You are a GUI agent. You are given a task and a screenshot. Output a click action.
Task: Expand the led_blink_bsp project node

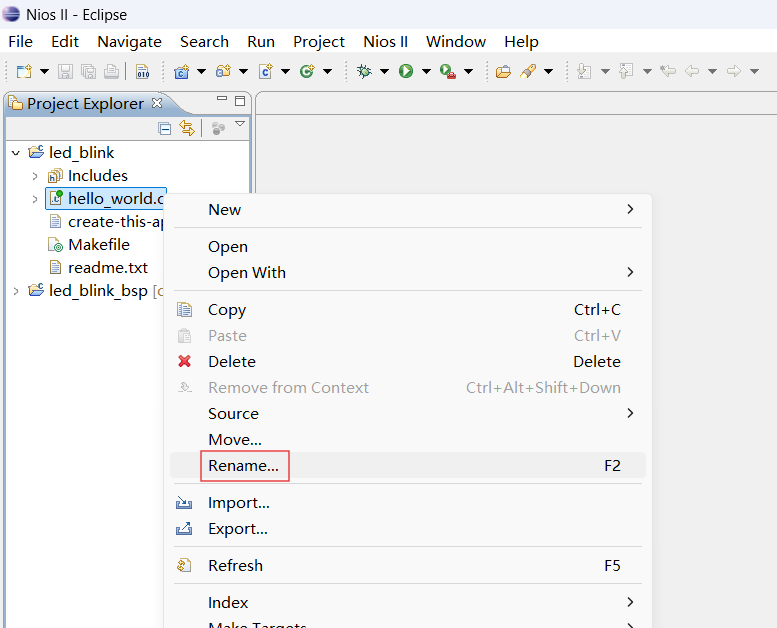(16, 291)
